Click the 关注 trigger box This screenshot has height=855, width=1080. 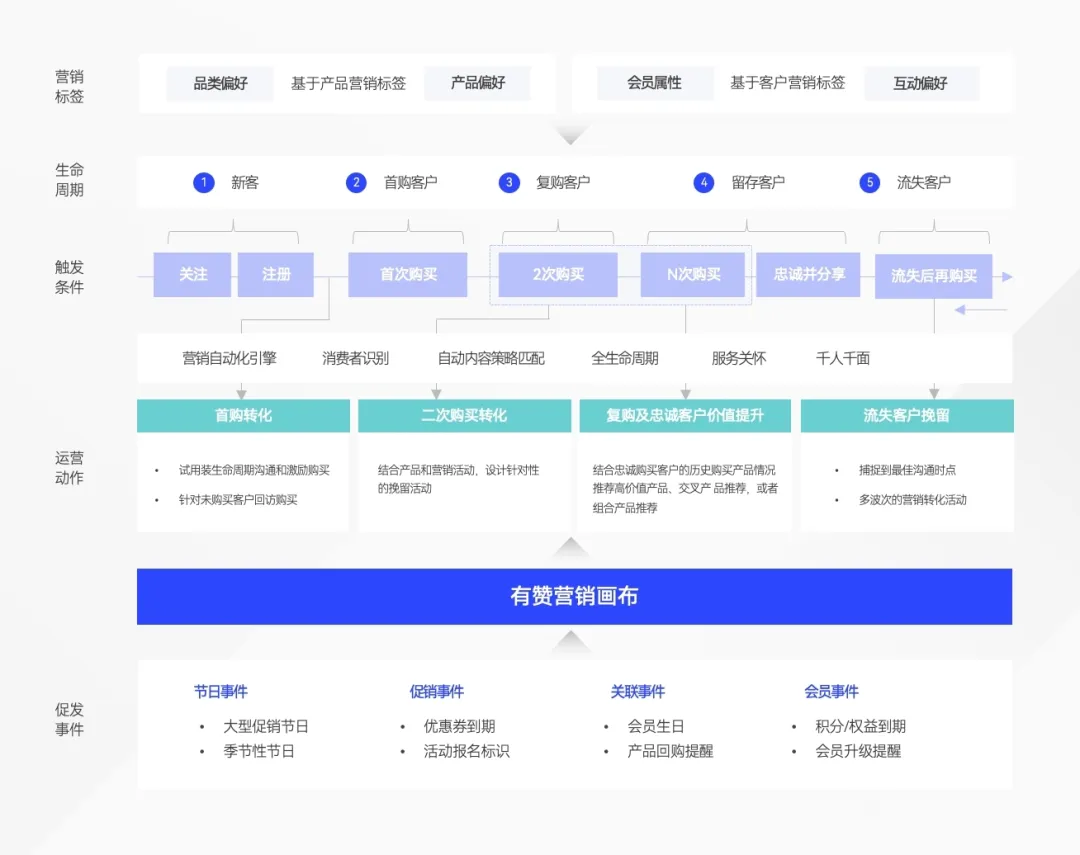pos(192,275)
